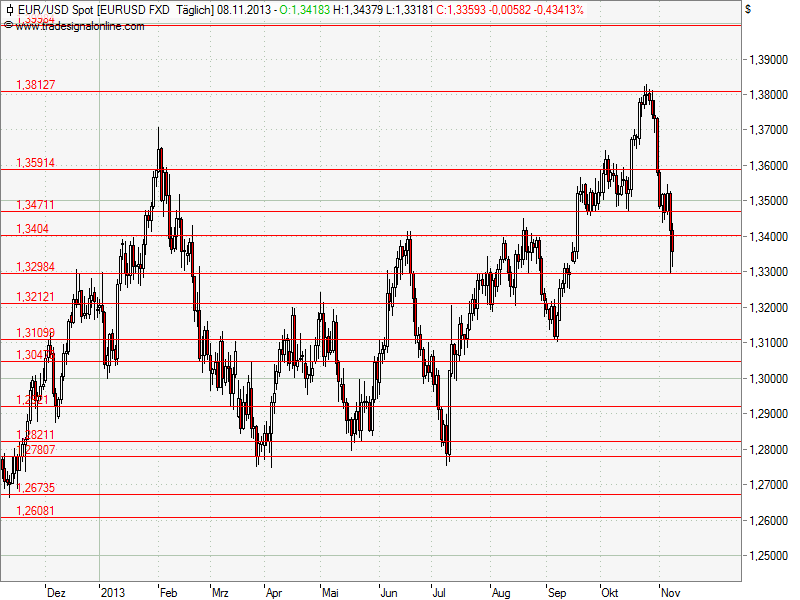Image resolution: width=800 pixels, height=600 pixels.
Task: Select the EUR/USD Spot chart title
Action: click(55, 9)
